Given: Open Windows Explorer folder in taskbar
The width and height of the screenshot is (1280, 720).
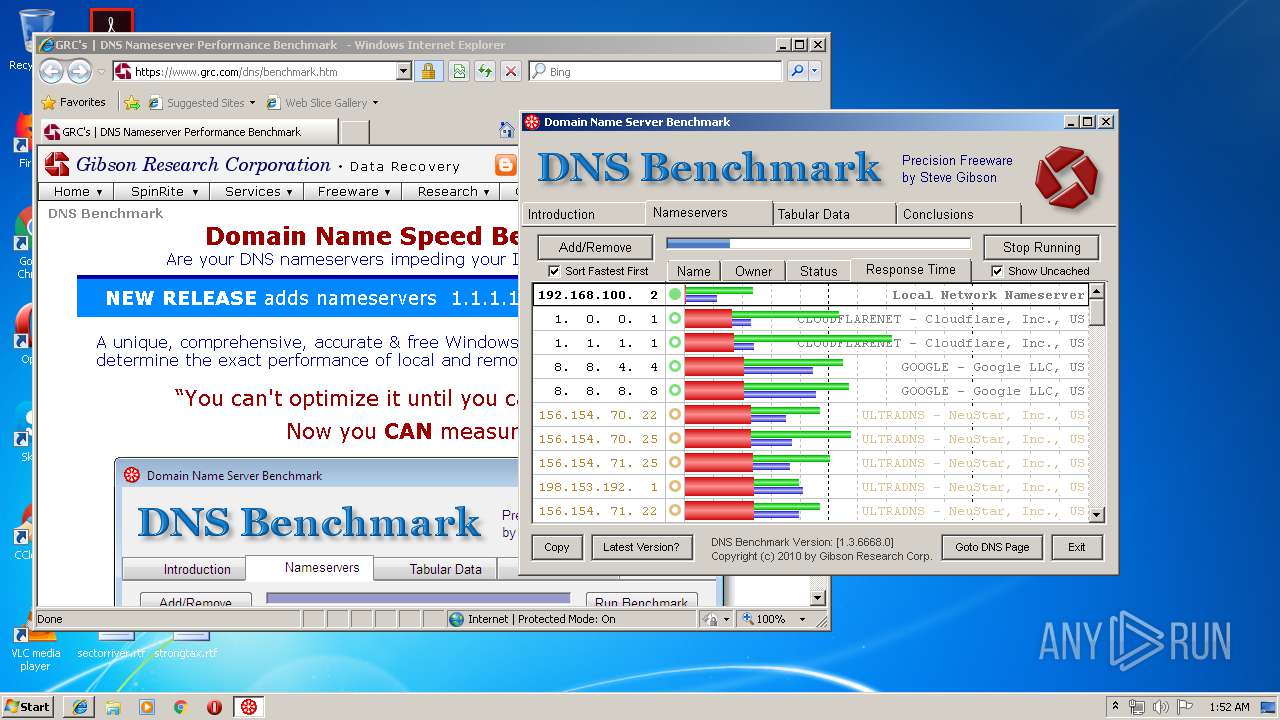Looking at the screenshot, I should (x=113, y=707).
